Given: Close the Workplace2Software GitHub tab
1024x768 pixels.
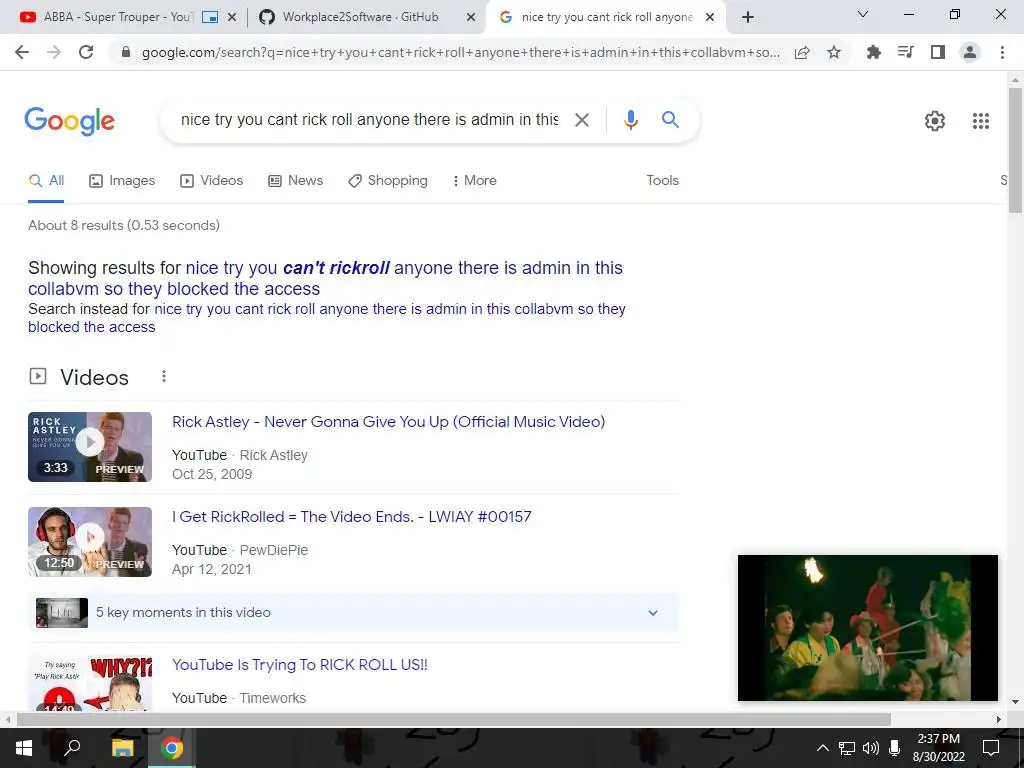Looking at the screenshot, I should coord(470,18).
